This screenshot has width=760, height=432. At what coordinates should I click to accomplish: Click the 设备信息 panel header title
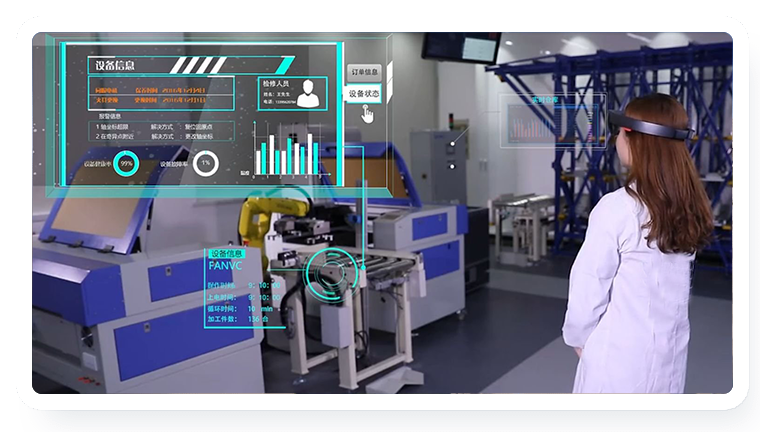point(117,66)
